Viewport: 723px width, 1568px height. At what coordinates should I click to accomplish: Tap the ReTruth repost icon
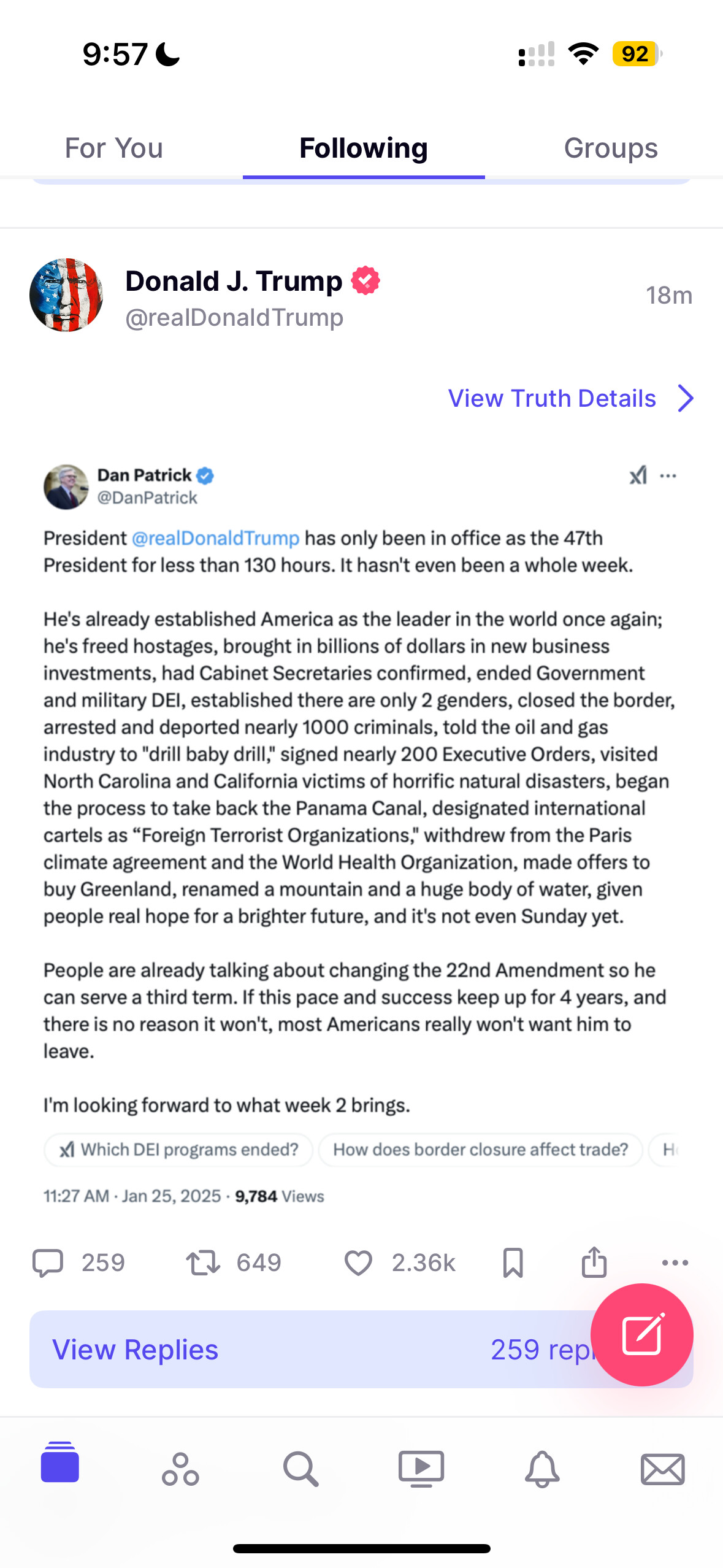[x=203, y=1262]
